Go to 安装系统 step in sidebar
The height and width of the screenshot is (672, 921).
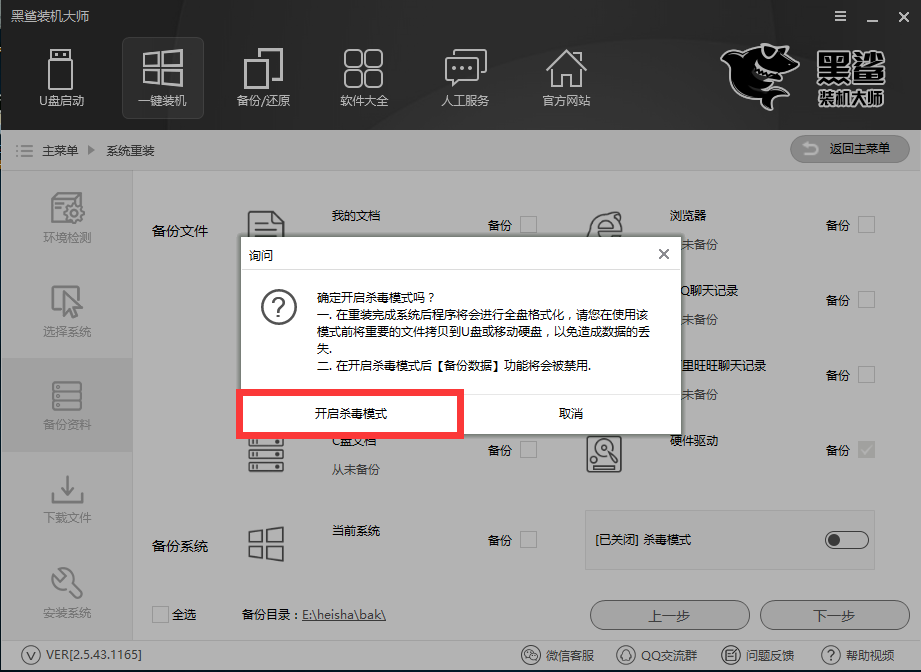[67, 593]
